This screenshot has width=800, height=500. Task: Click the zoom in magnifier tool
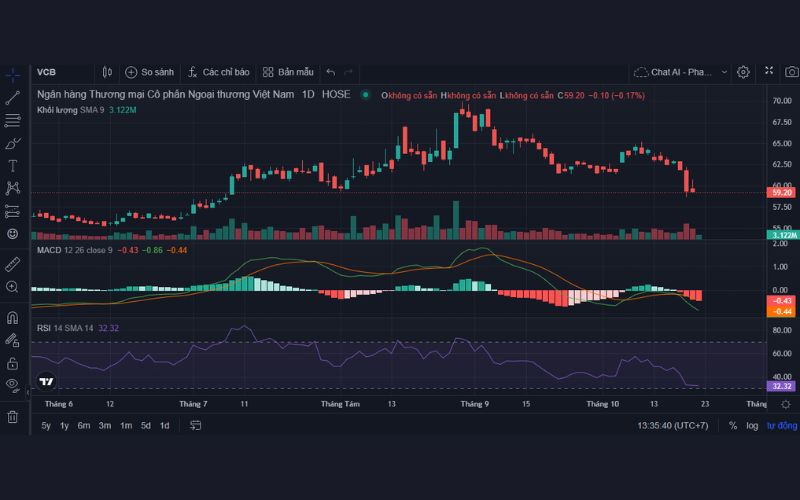(13, 287)
